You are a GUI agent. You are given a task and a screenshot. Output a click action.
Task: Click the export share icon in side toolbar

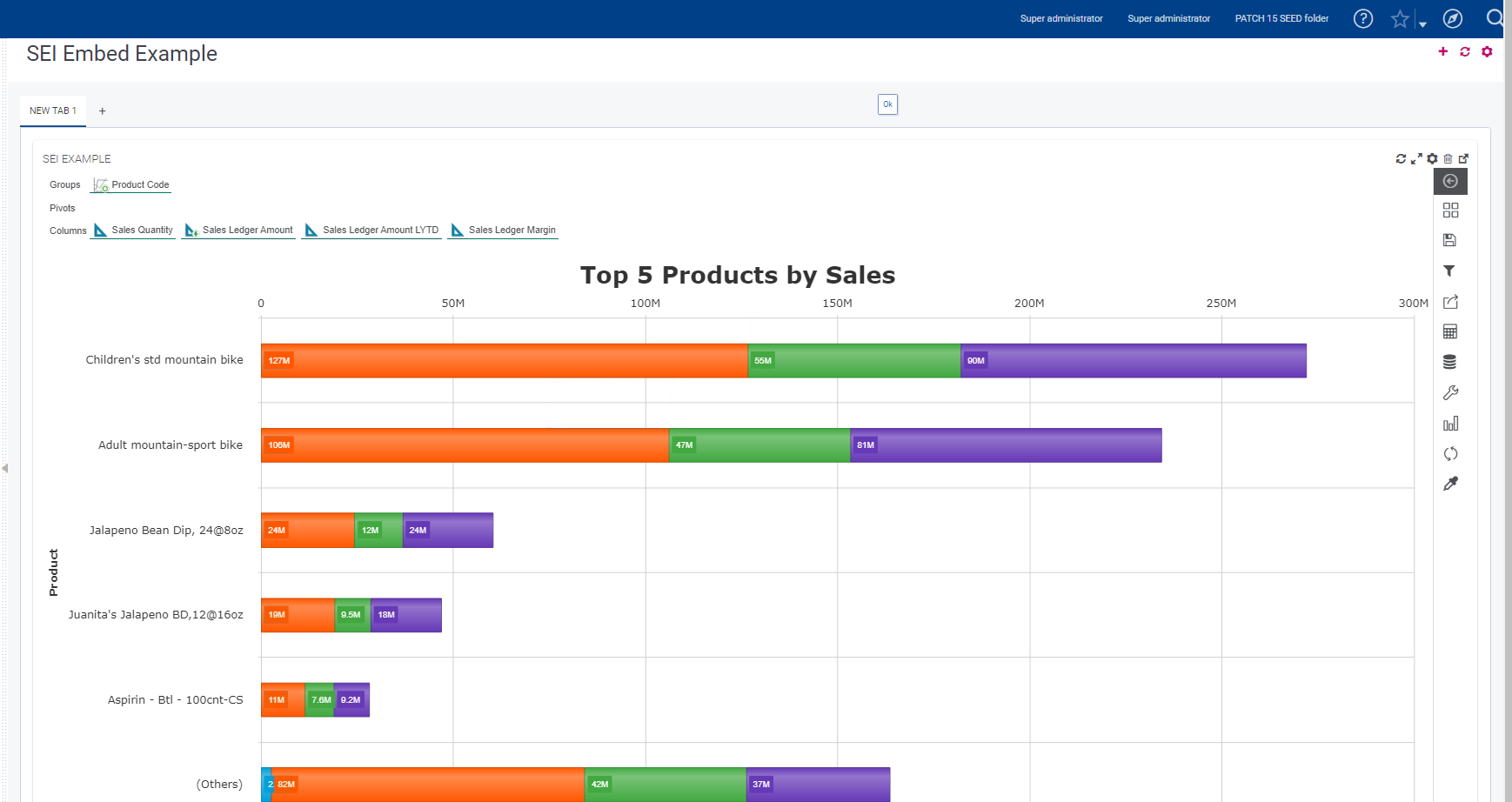[1449, 302]
